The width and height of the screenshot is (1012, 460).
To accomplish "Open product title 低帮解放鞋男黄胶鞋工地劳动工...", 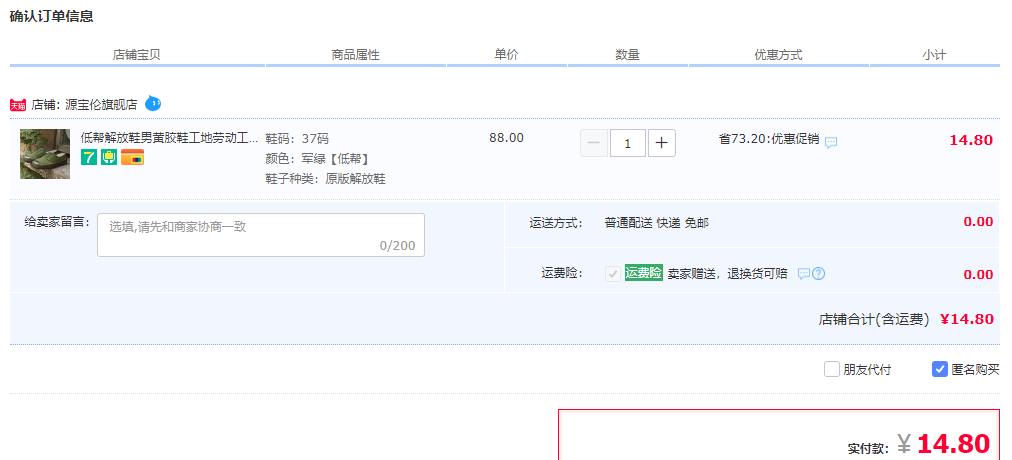I will click(169, 138).
